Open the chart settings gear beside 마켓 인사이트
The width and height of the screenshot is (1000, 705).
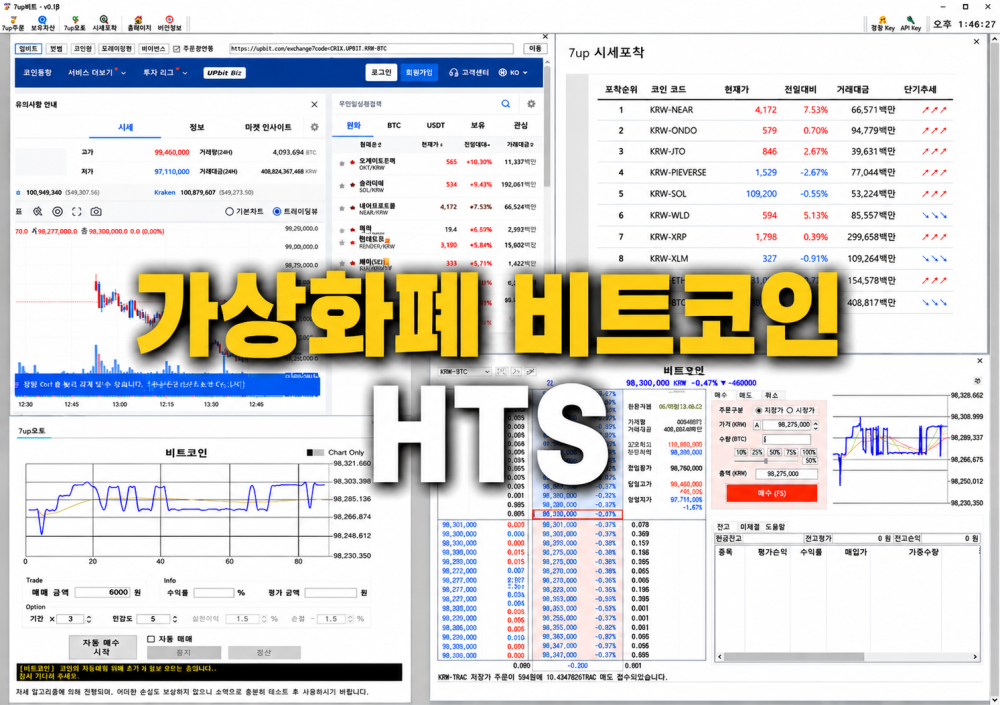point(314,127)
